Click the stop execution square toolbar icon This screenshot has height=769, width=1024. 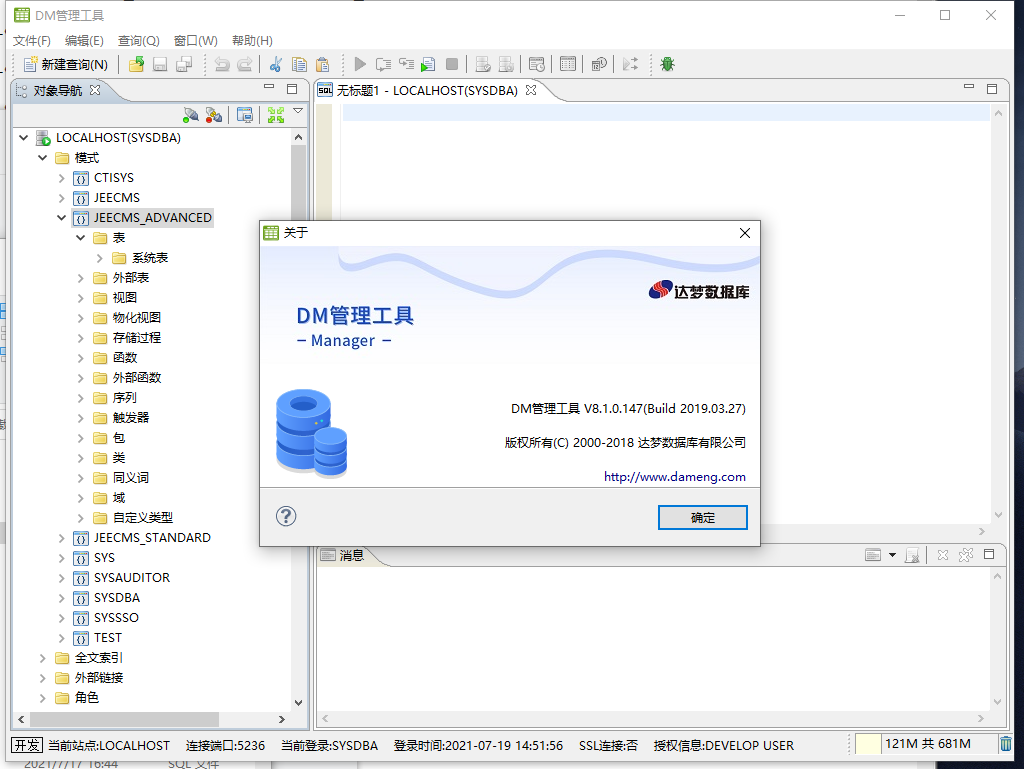point(451,64)
